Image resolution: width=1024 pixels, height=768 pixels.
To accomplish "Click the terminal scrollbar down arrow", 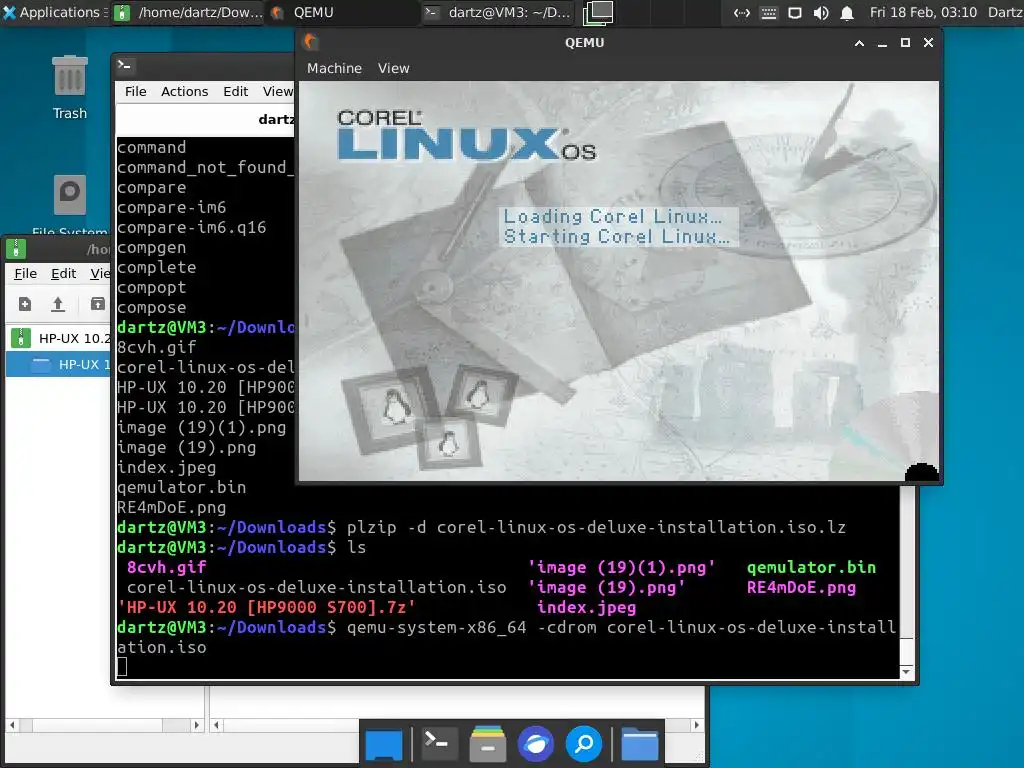I will (906, 671).
